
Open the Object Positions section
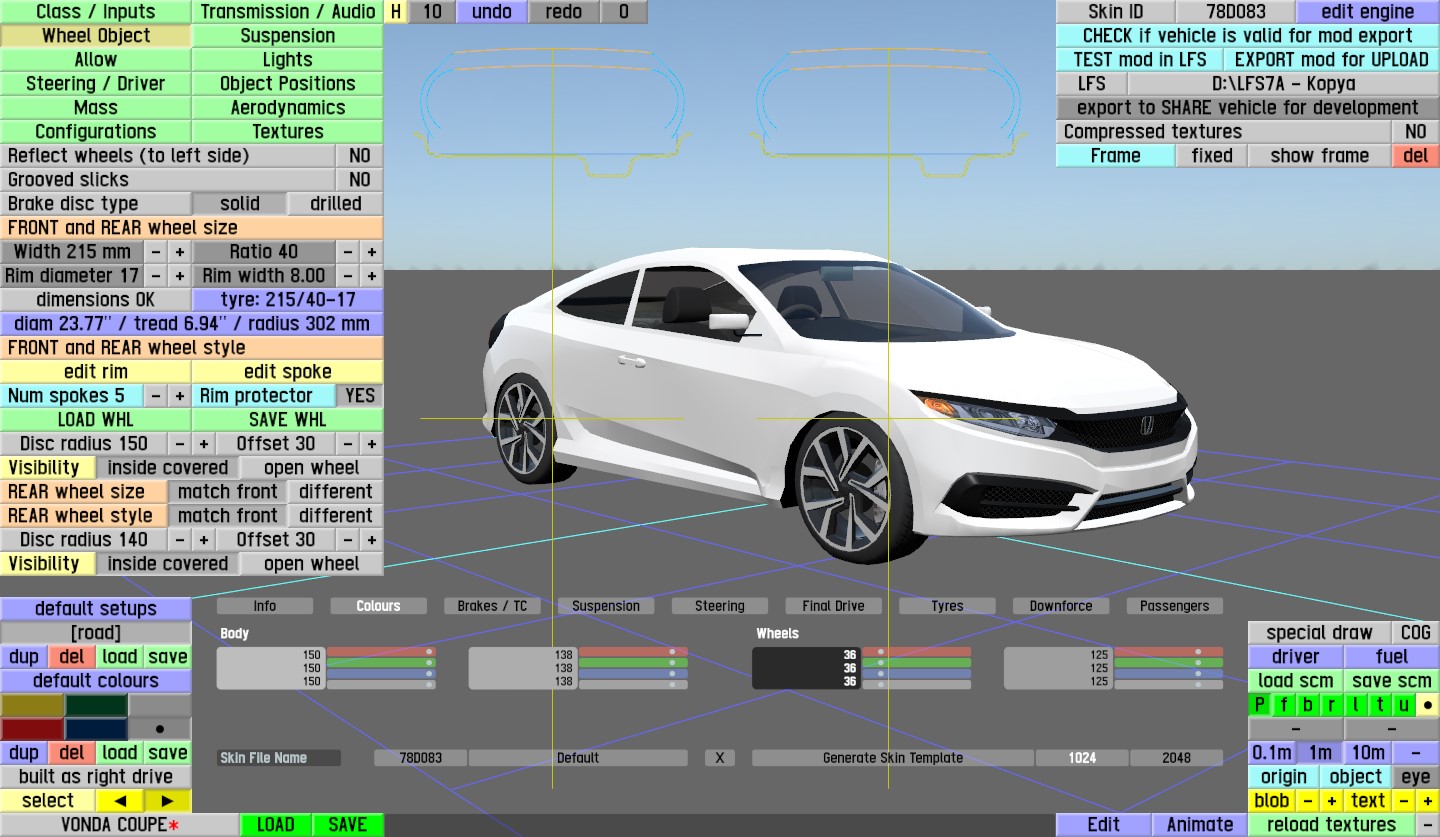(288, 84)
